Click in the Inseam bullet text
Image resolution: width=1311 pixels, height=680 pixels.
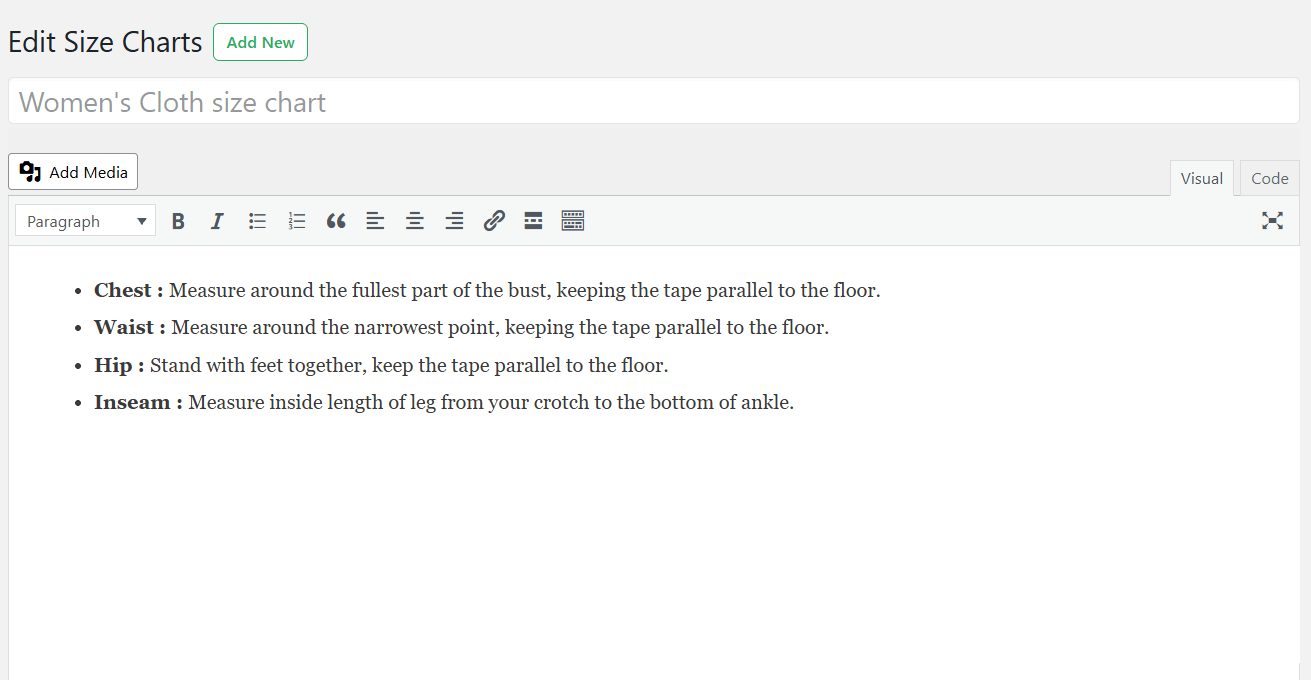(490, 403)
